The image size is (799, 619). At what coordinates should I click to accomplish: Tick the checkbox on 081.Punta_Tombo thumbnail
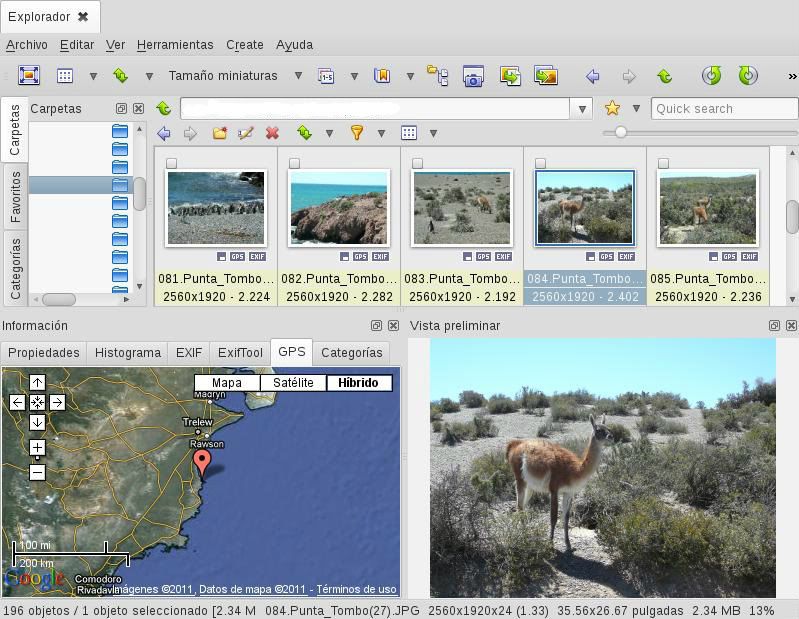(172, 163)
